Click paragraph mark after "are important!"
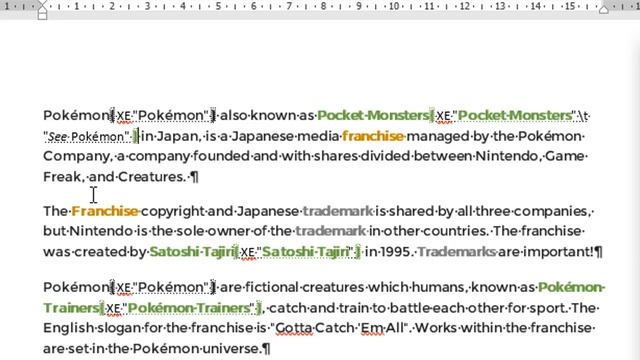The height and width of the screenshot is (360, 640). coord(598,252)
